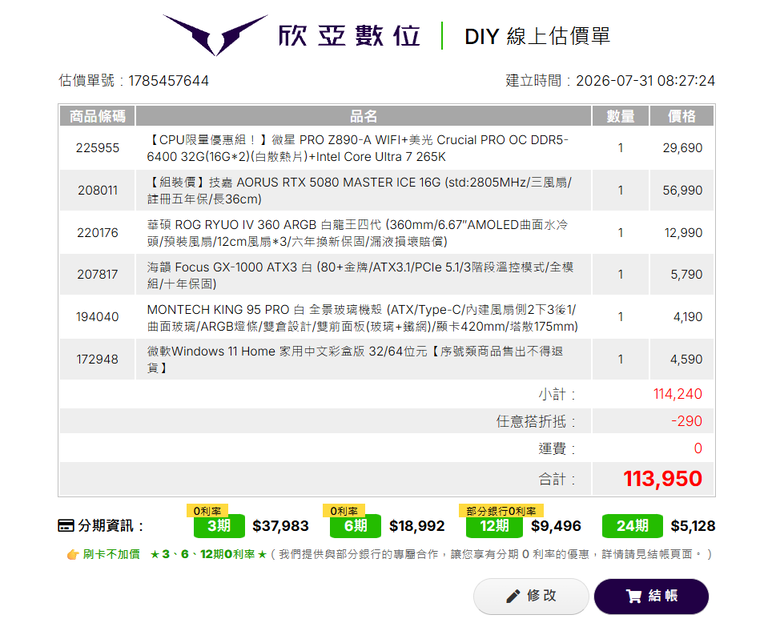780x643 pixels.
Task: Click the 結帳 checkout button
Action: (651, 596)
